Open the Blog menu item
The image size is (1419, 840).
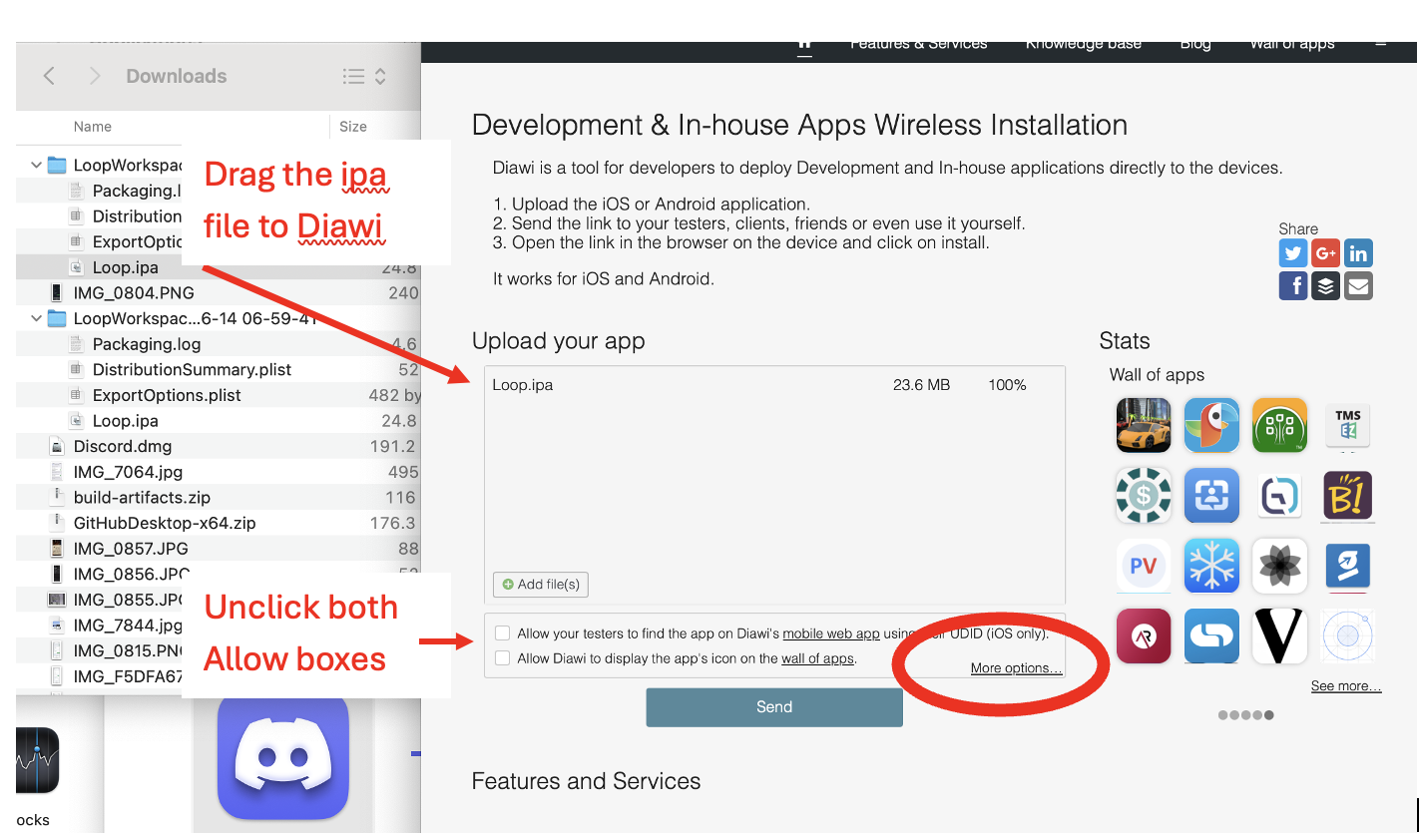tap(1195, 45)
